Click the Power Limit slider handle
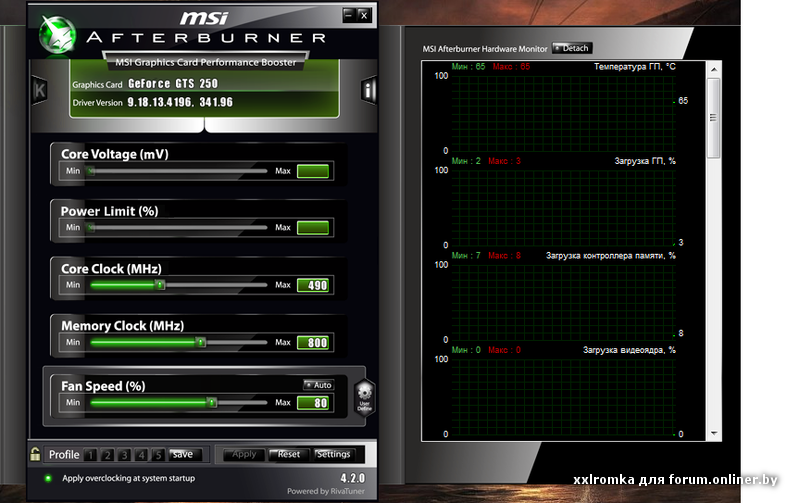The height and width of the screenshot is (503, 800). click(91, 228)
